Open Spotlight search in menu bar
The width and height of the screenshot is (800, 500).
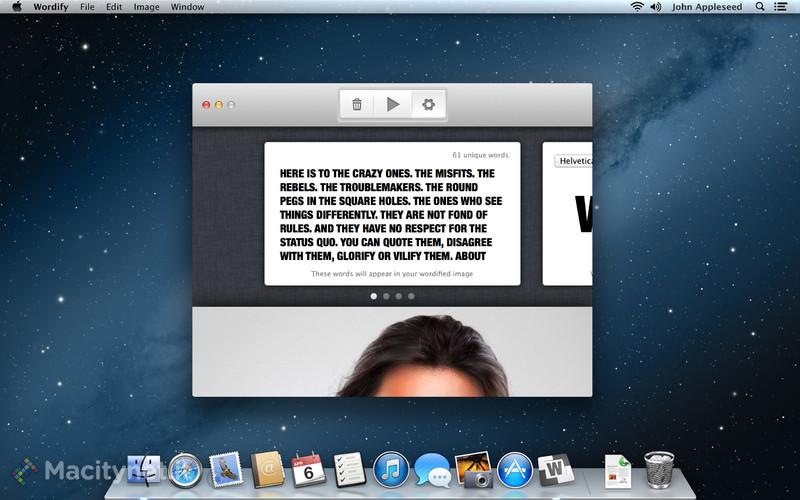click(x=760, y=7)
